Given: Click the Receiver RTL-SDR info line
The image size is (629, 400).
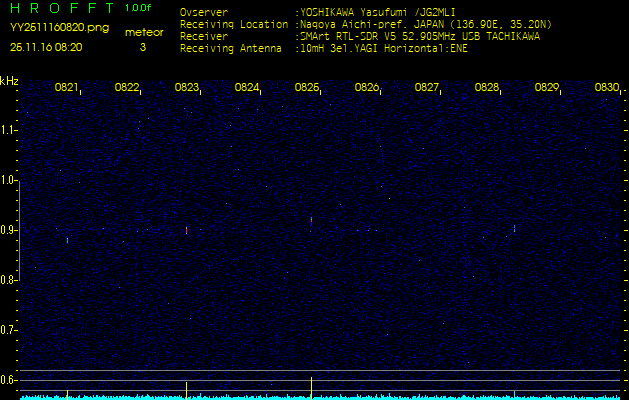Looking at the screenshot, I should [x=360, y=35].
